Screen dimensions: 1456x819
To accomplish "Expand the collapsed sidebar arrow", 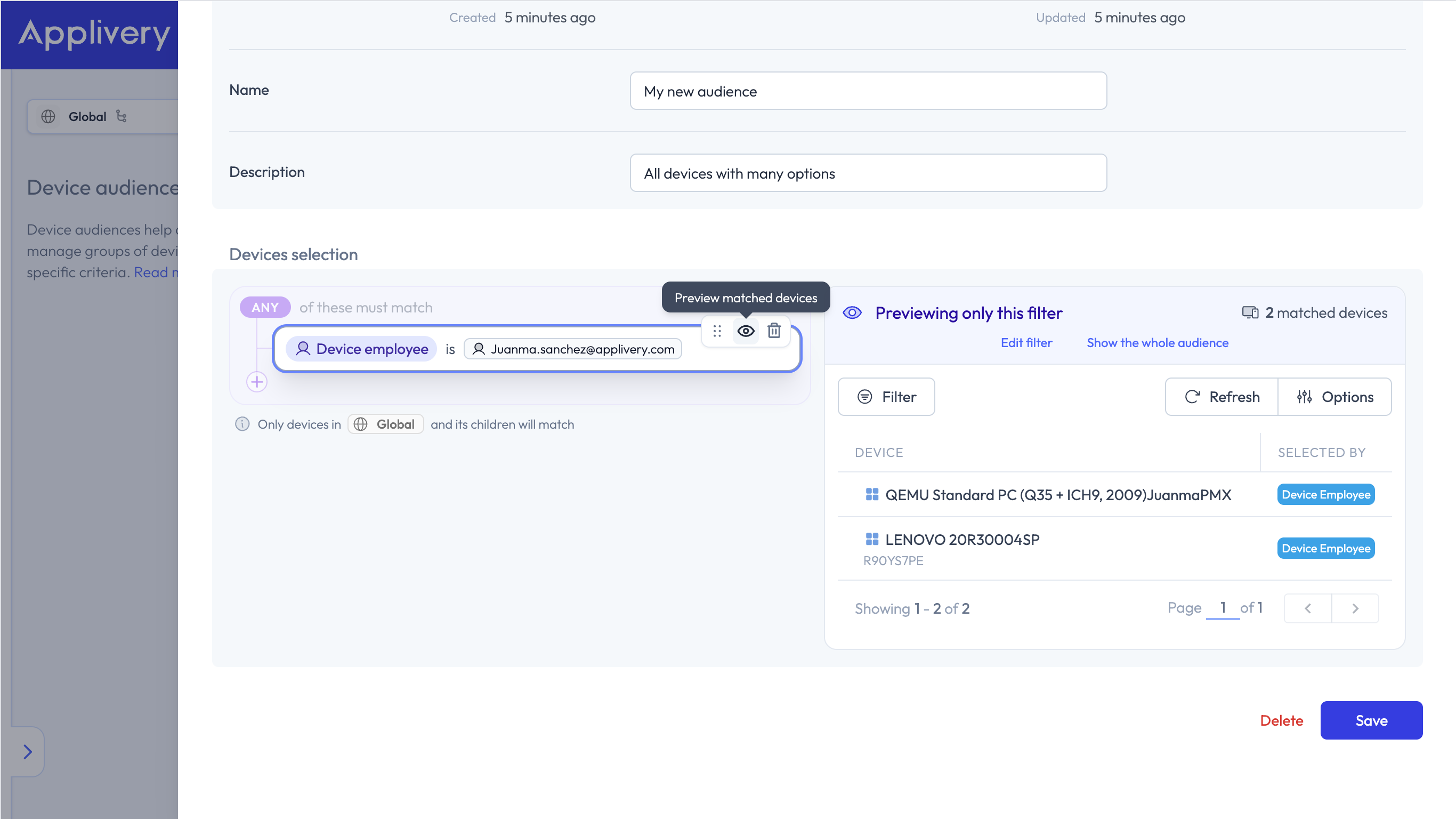I will click(x=27, y=752).
